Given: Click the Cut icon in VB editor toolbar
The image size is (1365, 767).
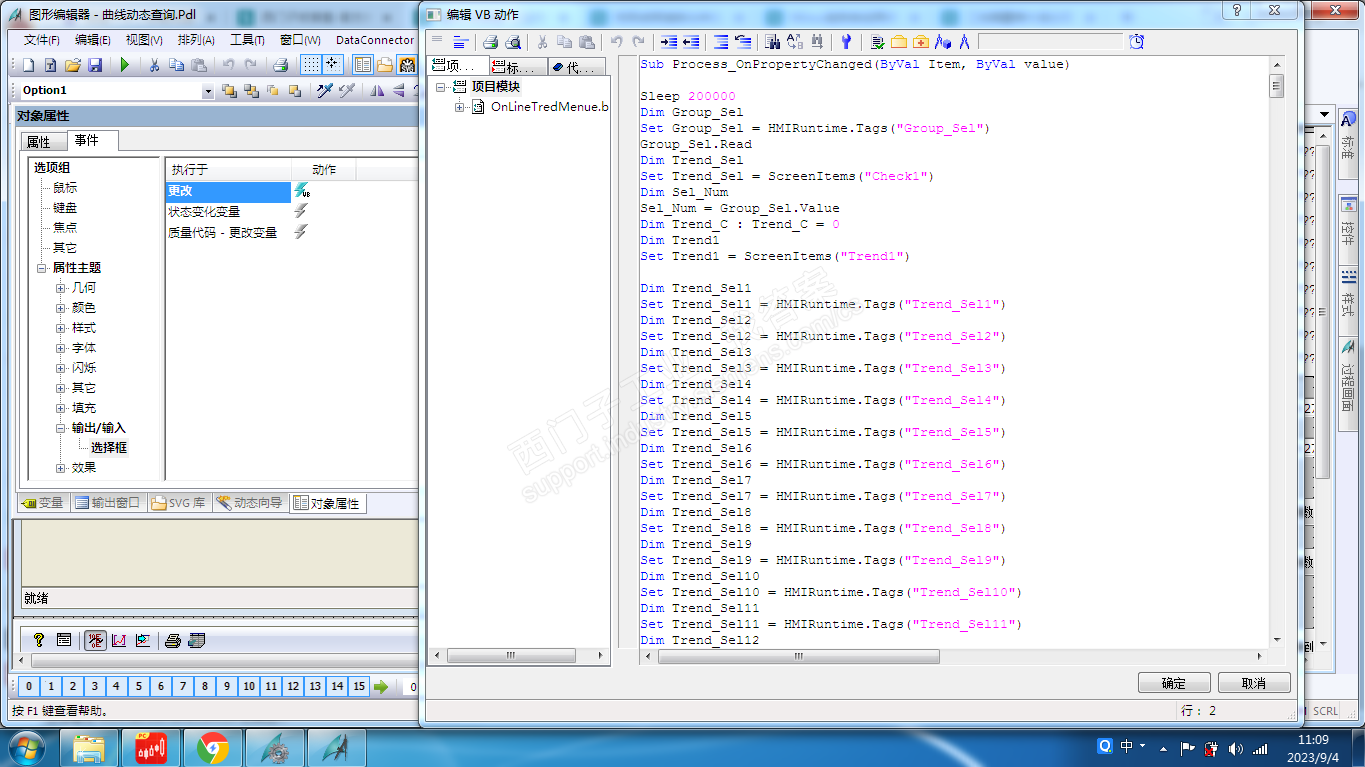Looking at the screenshot, I should 542,42.
